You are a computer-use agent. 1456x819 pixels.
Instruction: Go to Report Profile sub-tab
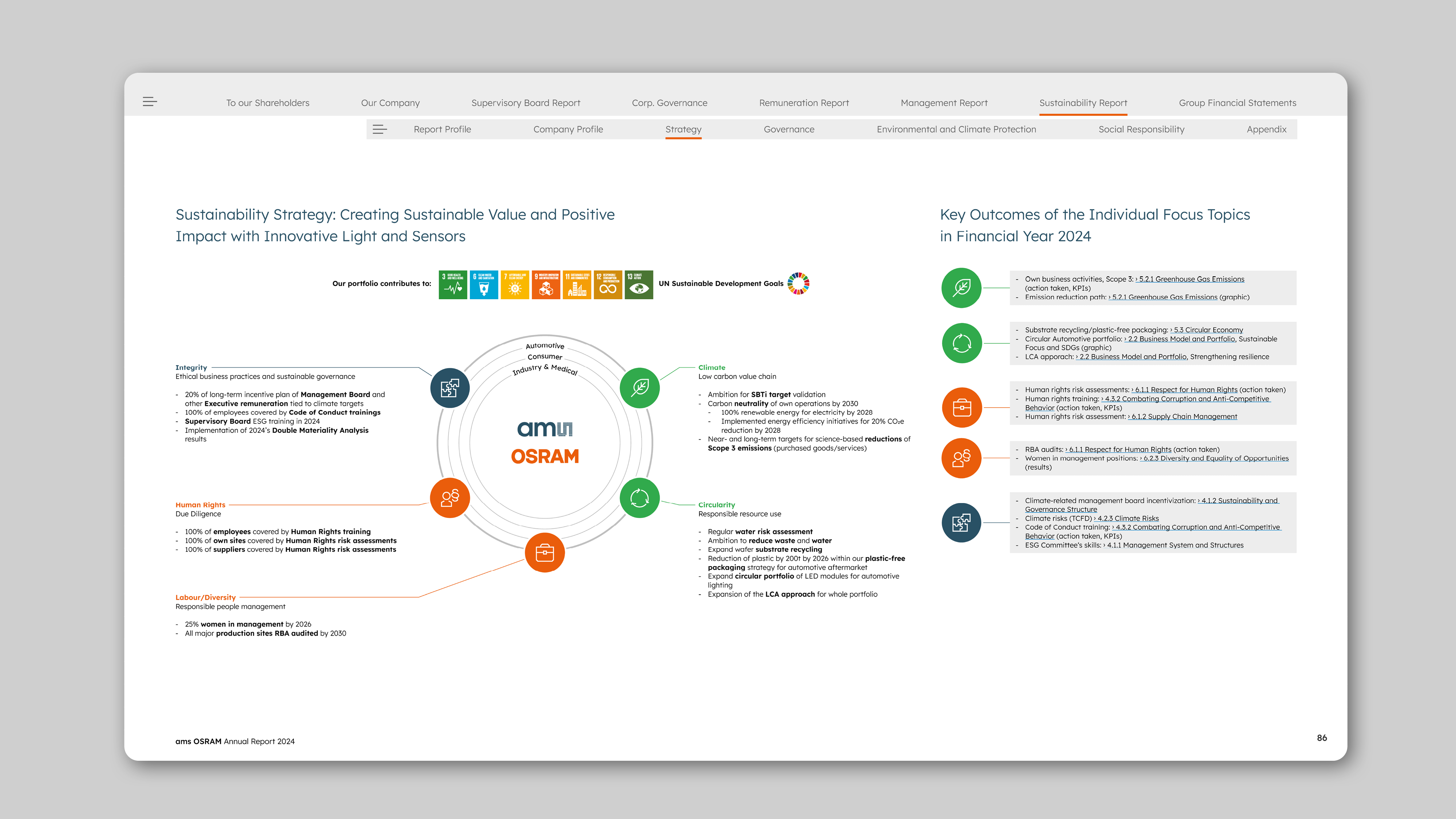[442, 130]
